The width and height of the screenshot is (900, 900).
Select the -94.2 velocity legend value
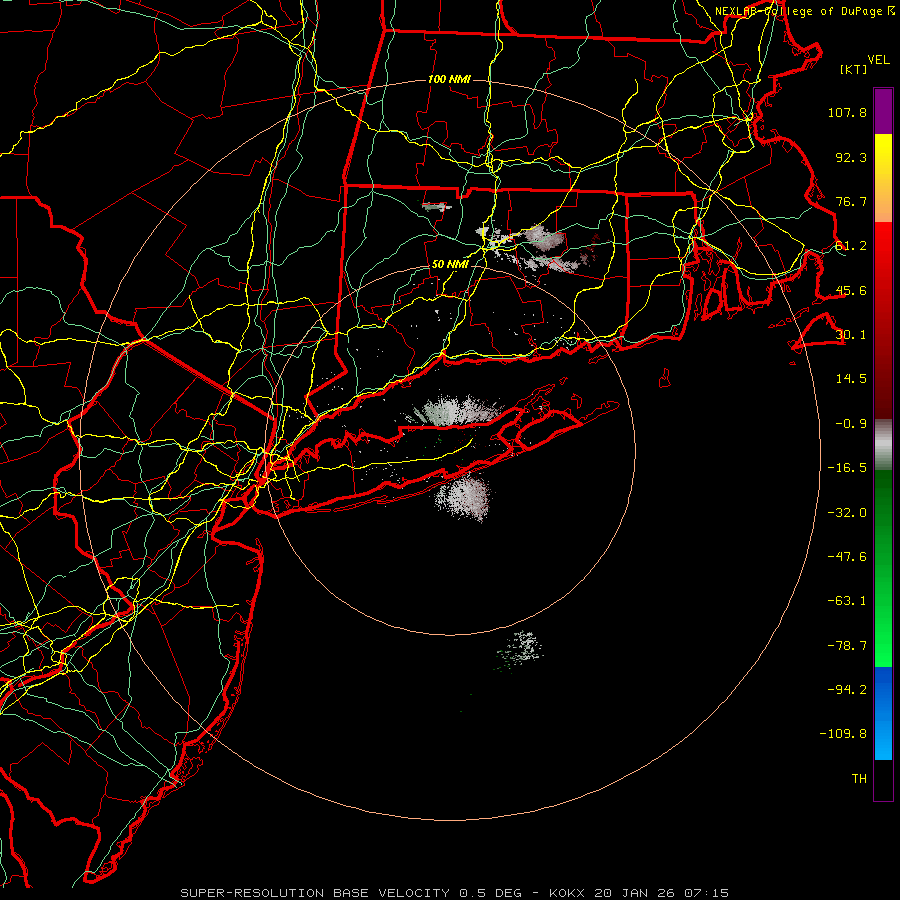click(847, 690)
